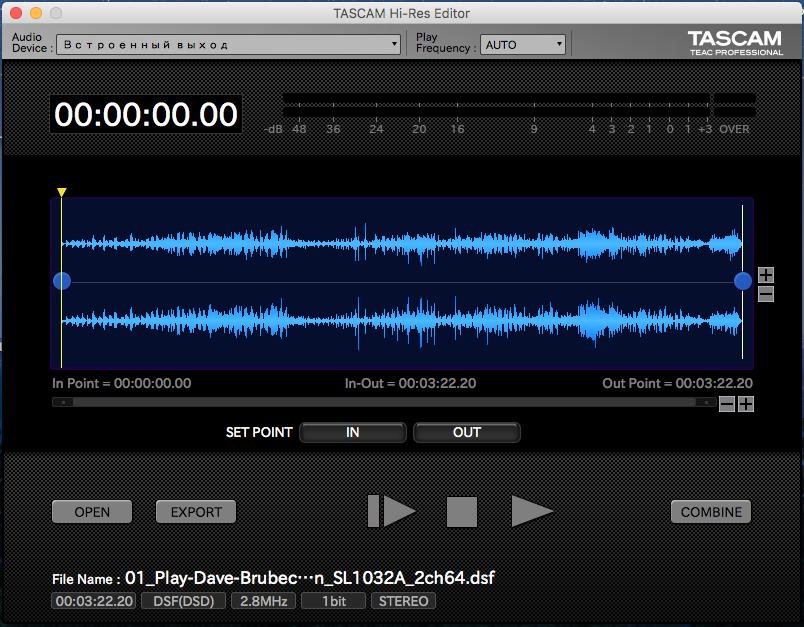
Task: Click the Out Point time readout
Action: [677, 383]
